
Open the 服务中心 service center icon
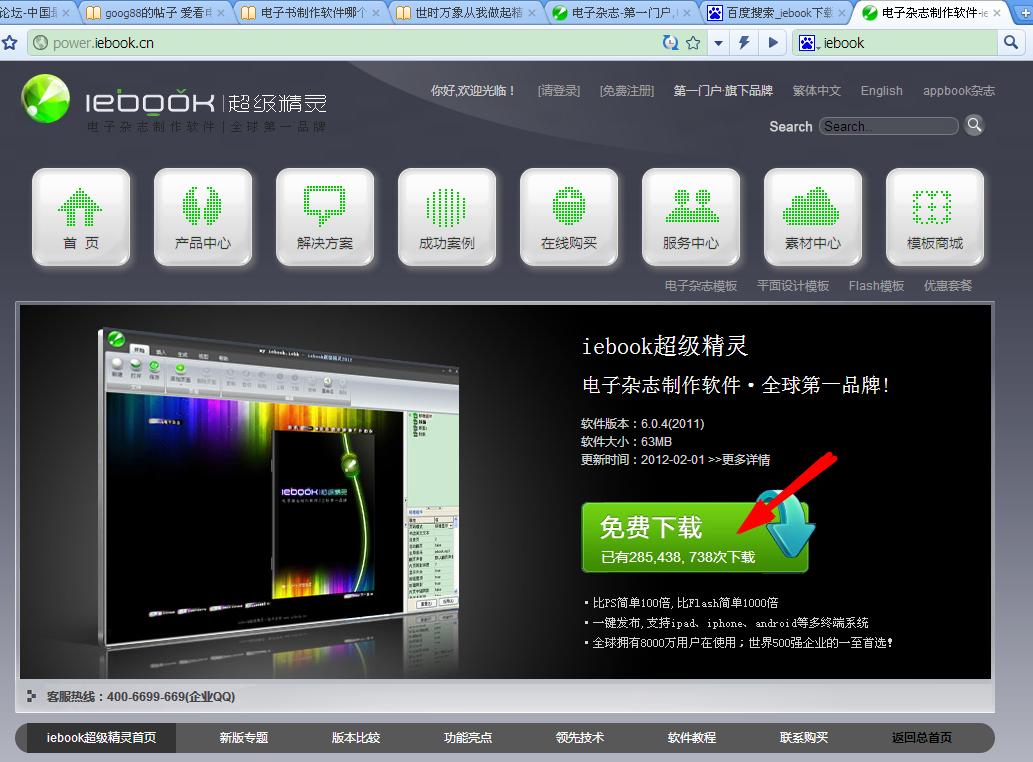point(691,217)
